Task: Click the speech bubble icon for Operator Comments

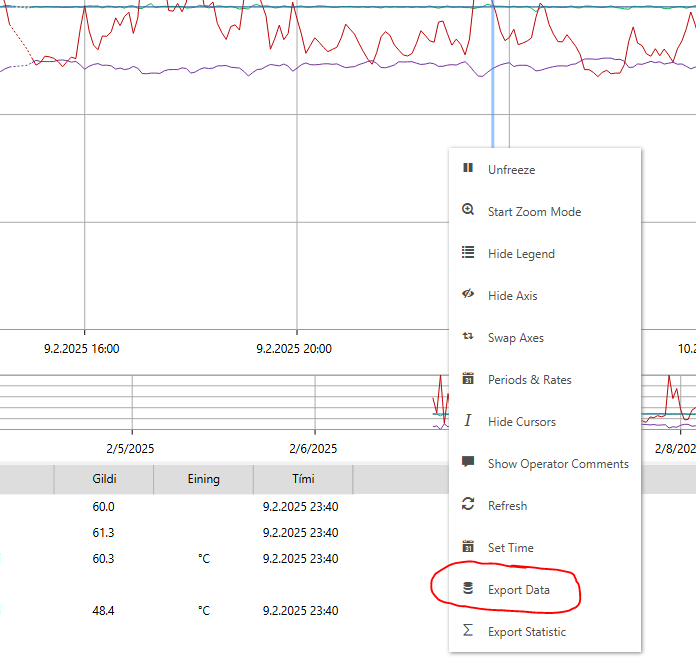Action: pos(467,463)
